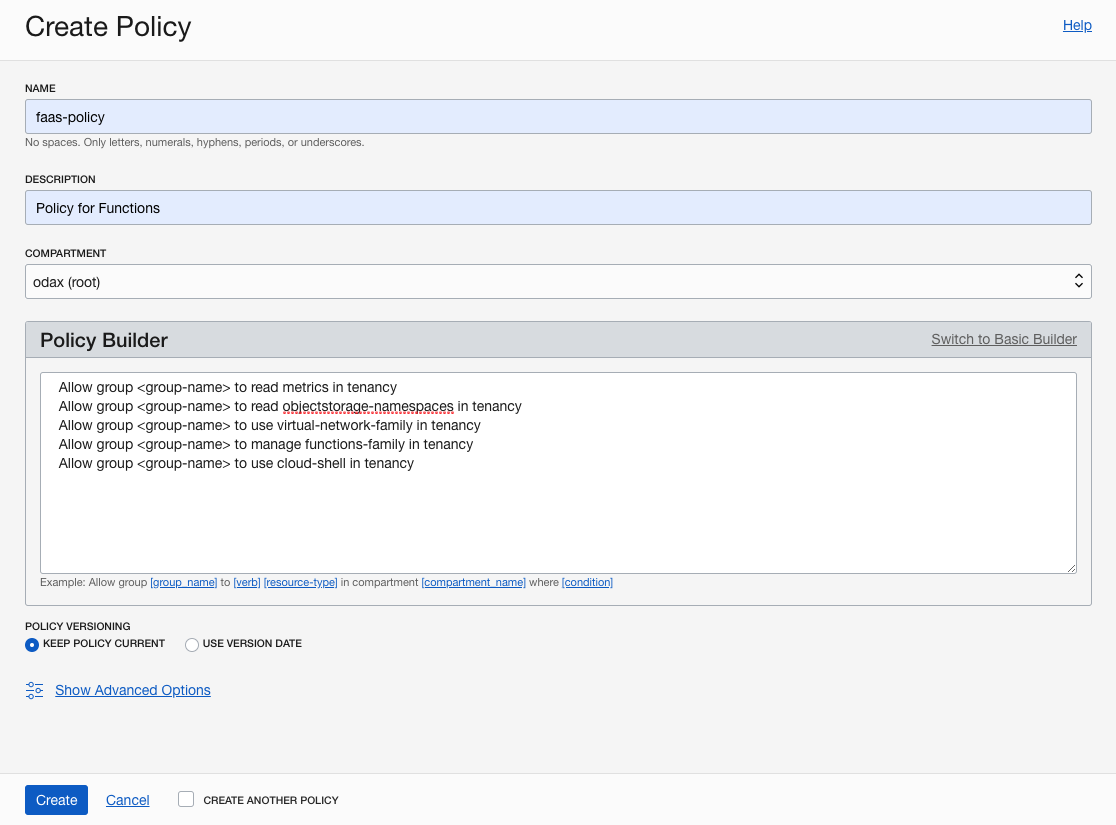Click the [resource-type] example link
Image resolution: width=1116 pixels, height=825 pixels.
tap(300, 582)
